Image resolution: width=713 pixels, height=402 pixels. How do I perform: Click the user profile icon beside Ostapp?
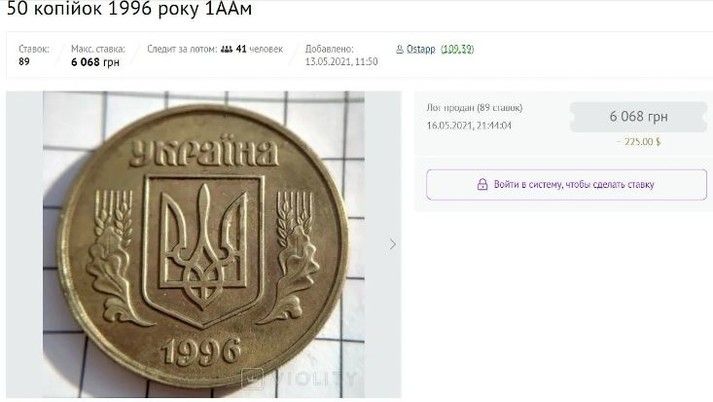pyautogui.click(x=399, y=49)
